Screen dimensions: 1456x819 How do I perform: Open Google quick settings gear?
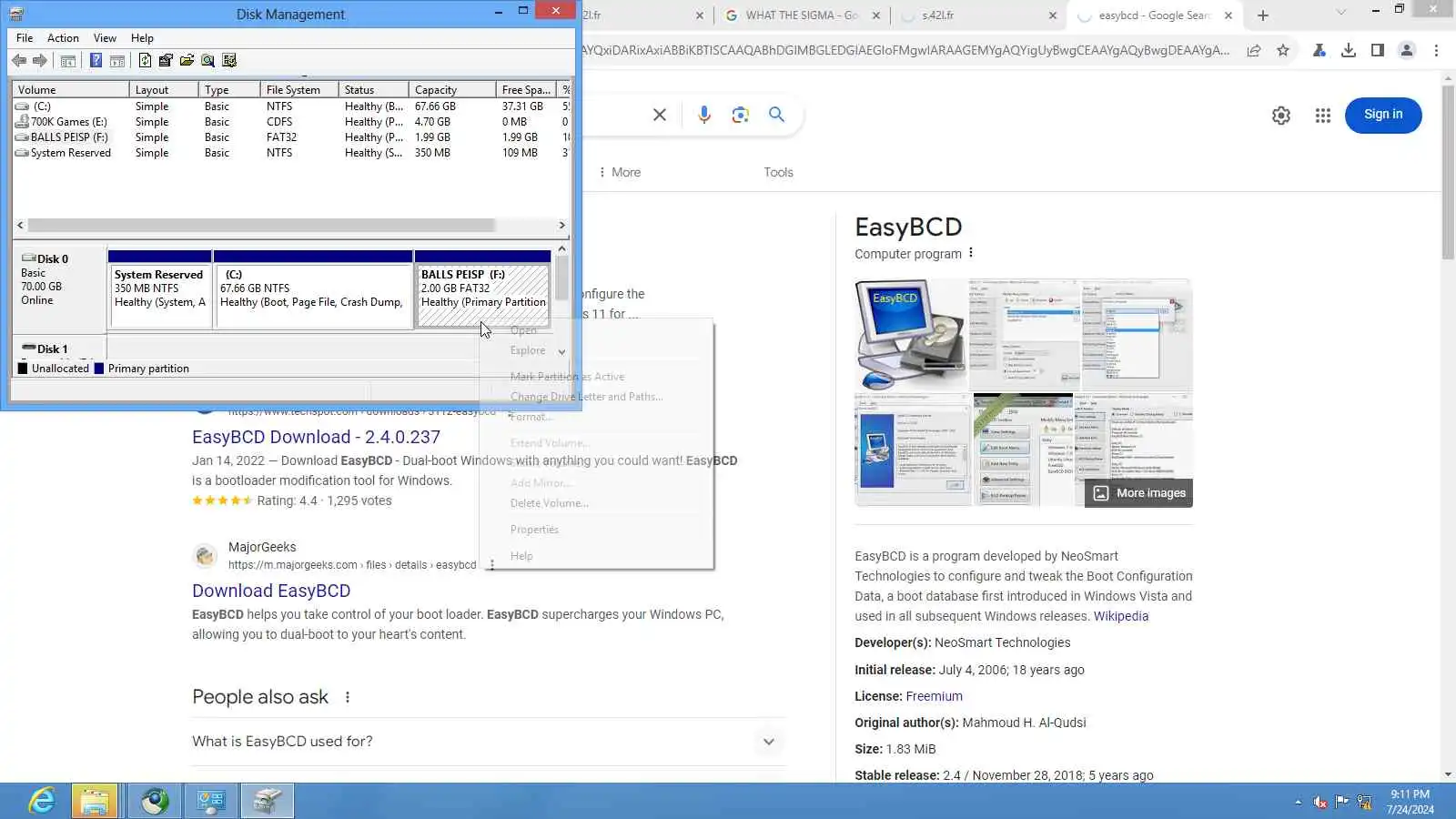pyautogui.click(x=1281, y=116)
